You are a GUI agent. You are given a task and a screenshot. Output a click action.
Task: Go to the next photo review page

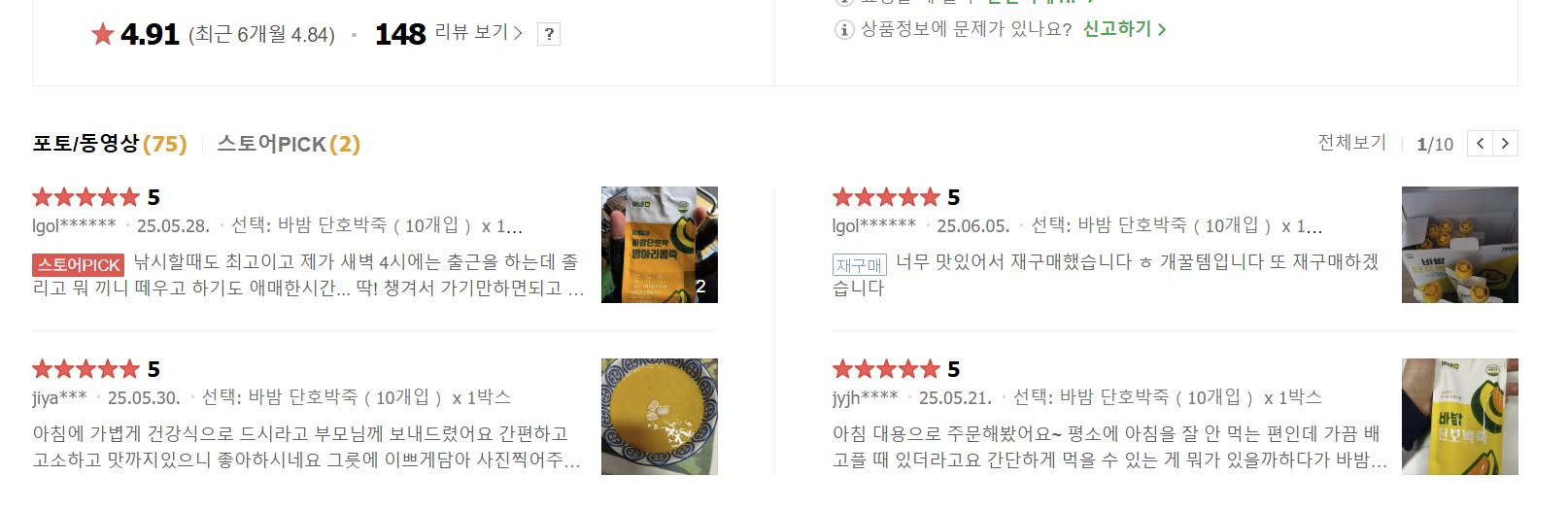1505,144
